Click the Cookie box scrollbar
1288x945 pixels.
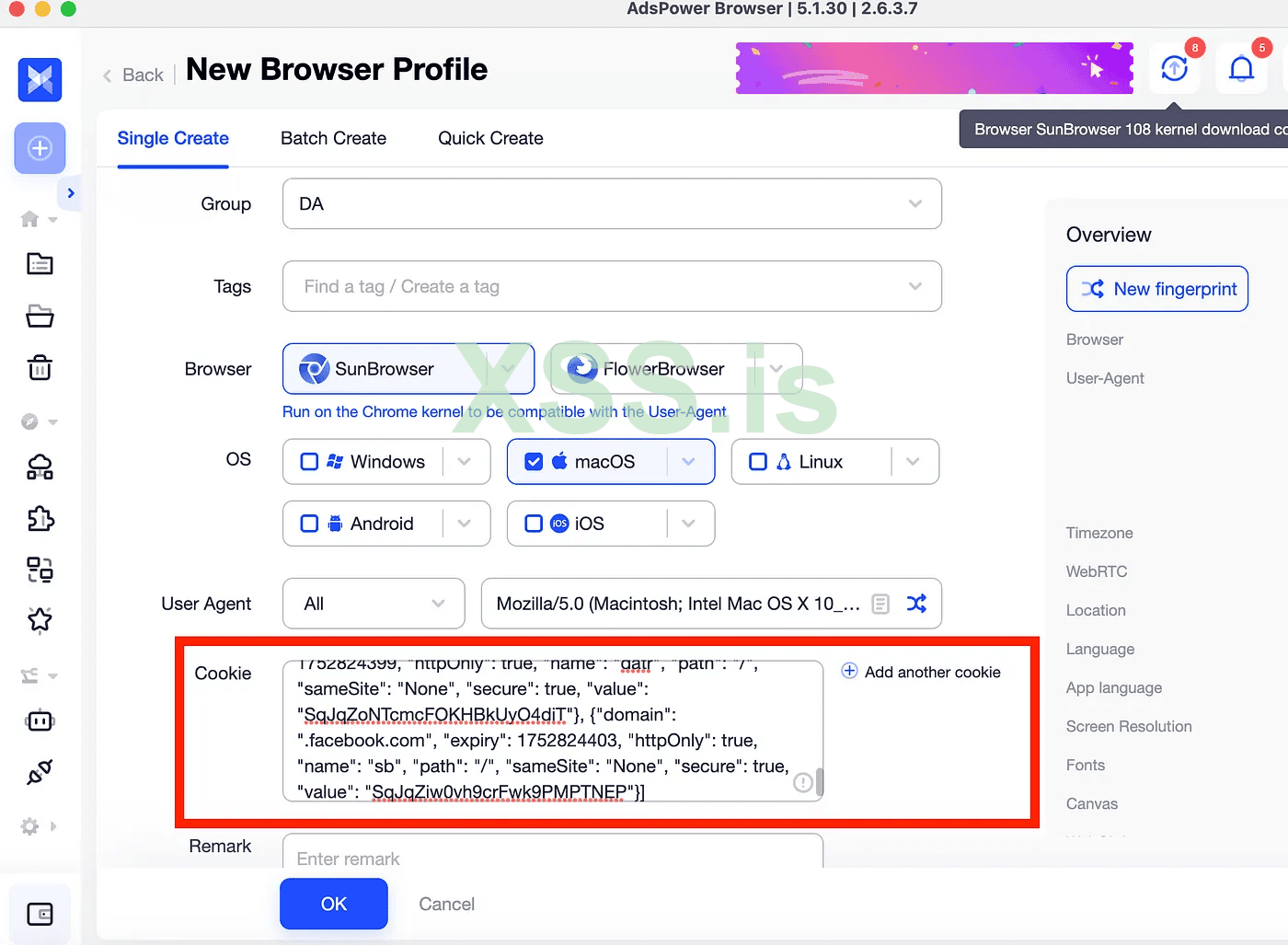[x=819, y=782]
